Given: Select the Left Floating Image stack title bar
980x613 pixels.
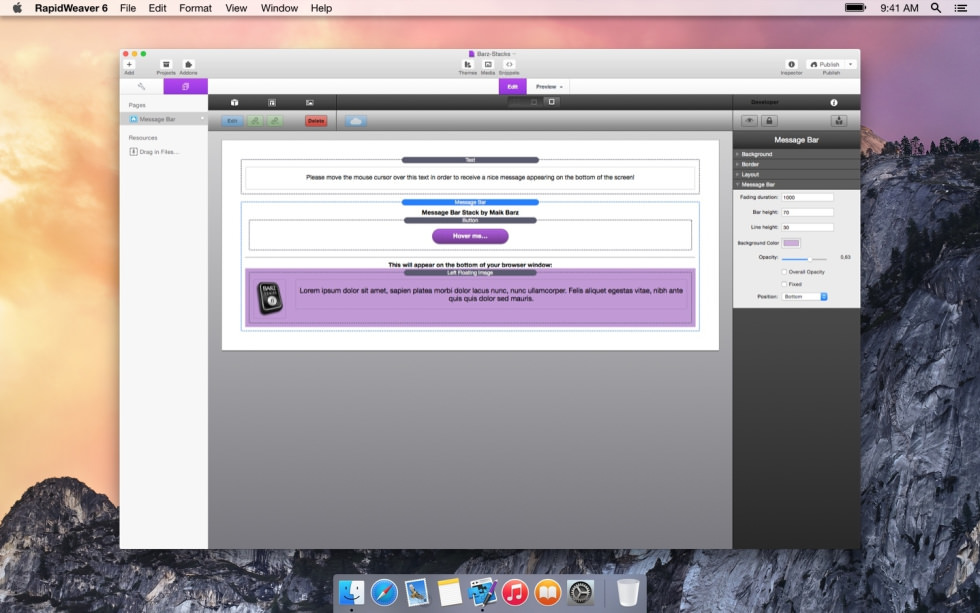Looking at the screenshot, I should (x=470, y=273).
